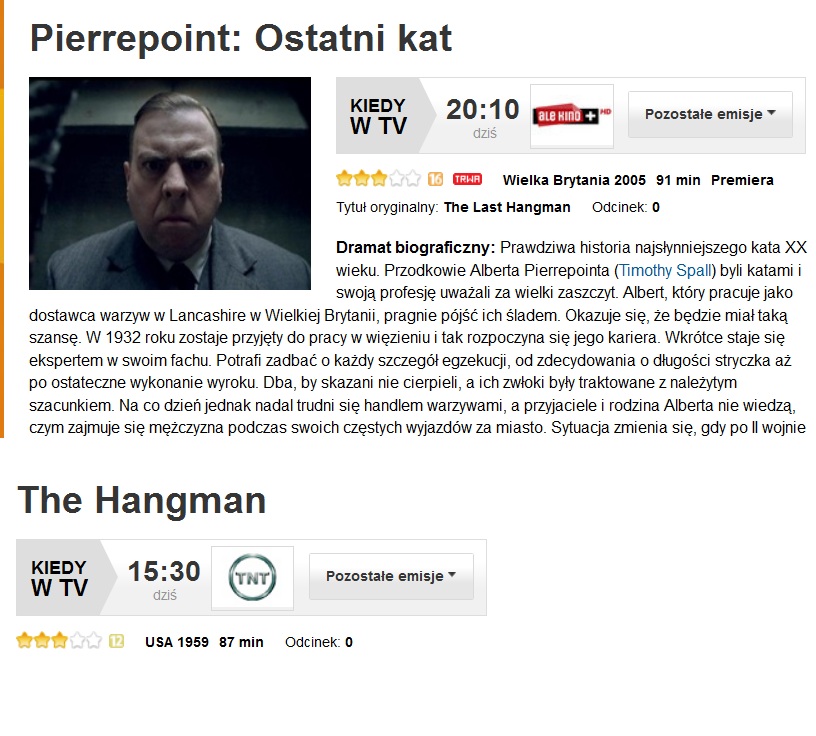Click the age 16 rating badge
The image size is (816, 736).
pyautogui.click(x=435, y=180)
